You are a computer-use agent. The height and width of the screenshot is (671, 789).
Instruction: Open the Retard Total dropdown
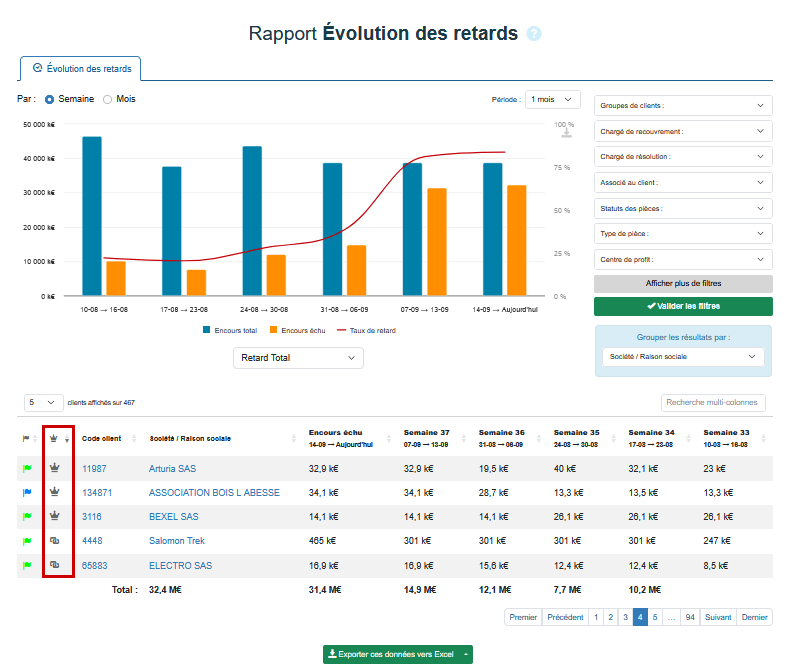point(298,358)
